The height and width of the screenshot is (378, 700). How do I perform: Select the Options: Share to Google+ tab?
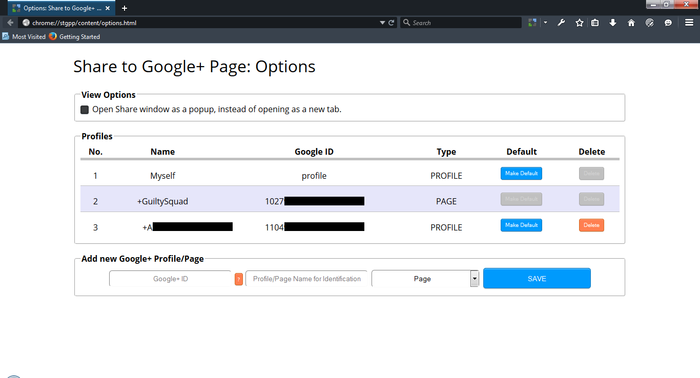(x=60, y=8)
